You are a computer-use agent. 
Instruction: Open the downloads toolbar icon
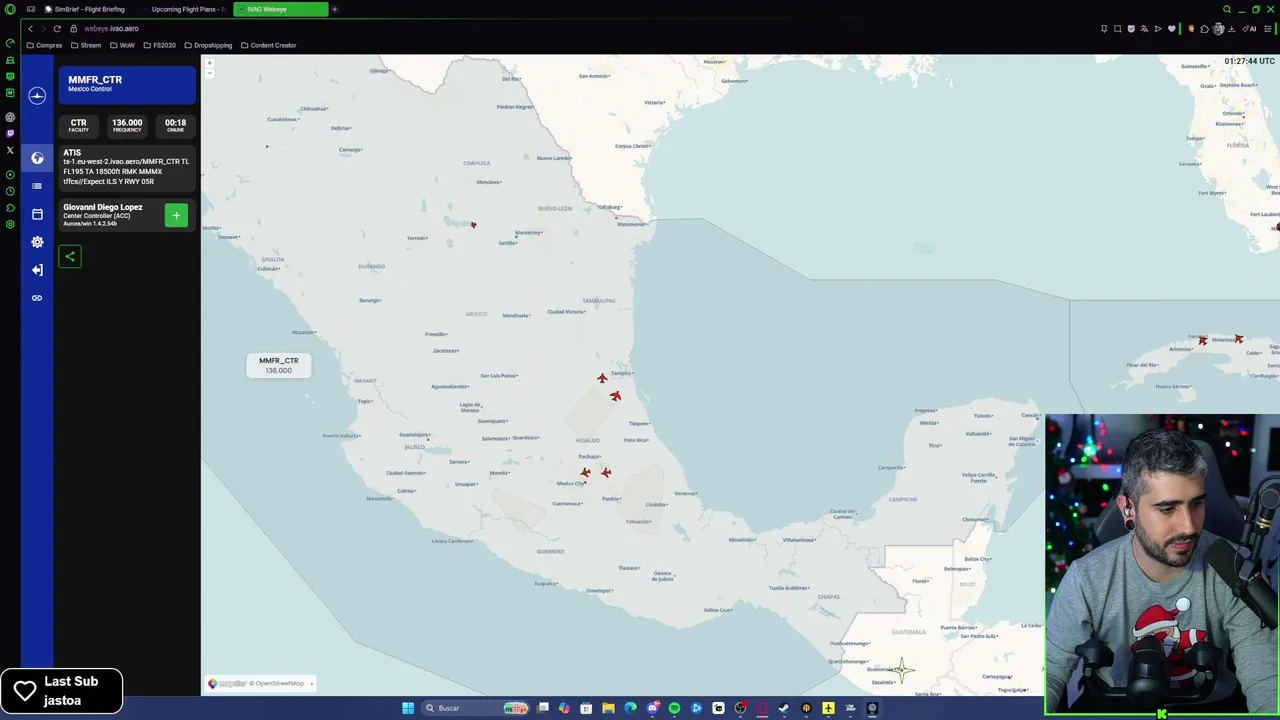(1232, 28)
